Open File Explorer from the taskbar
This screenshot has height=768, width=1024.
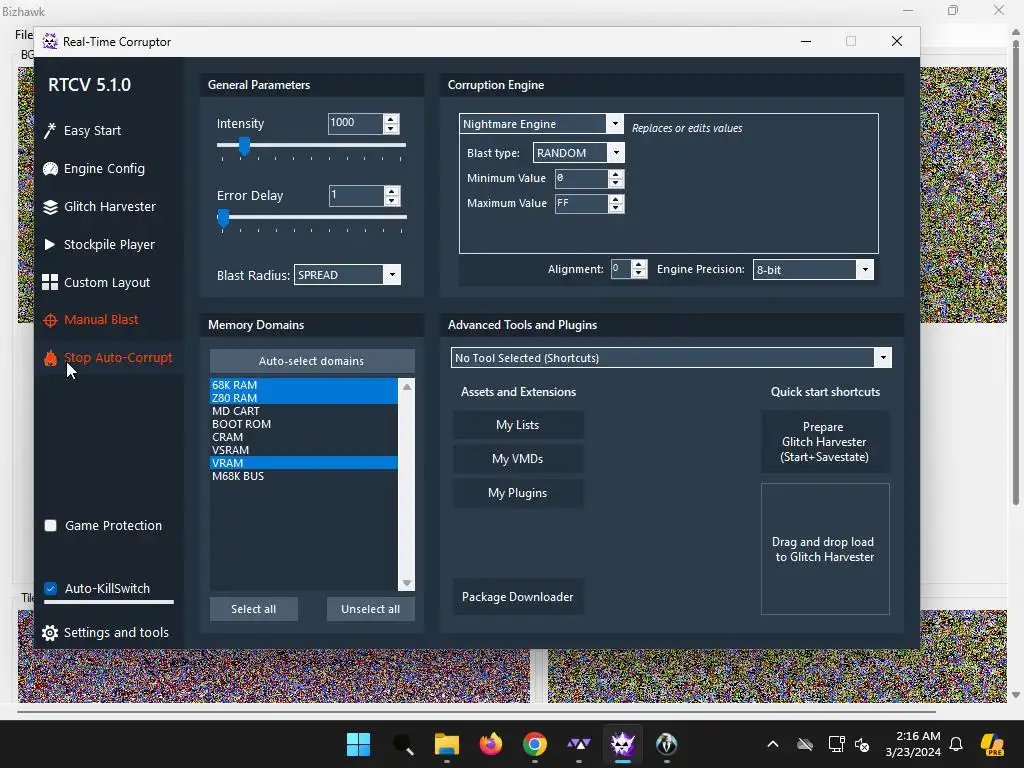(447, 744)
